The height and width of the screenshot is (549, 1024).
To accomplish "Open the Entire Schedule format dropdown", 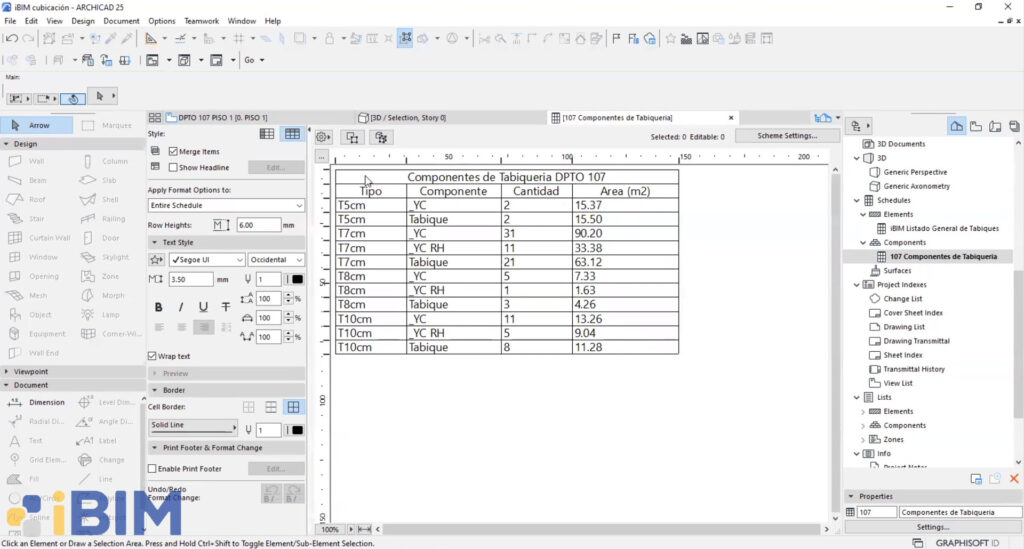I will (226, 205).
